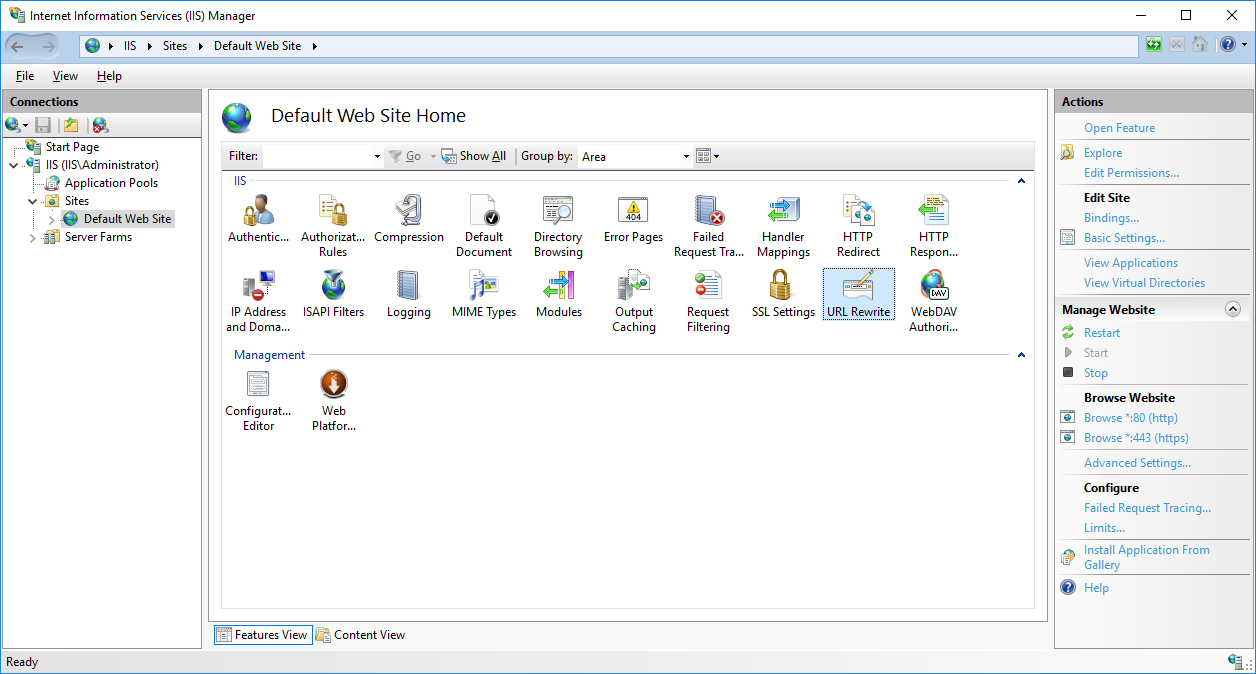Click Stop website action
This screenshot has width=1256, height=674.
(x=1096, y=373)
